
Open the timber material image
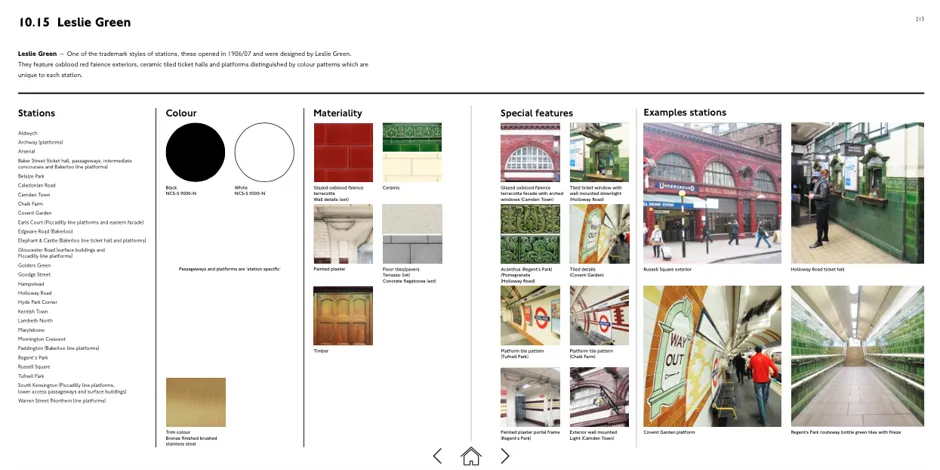(x=342, y=316)
